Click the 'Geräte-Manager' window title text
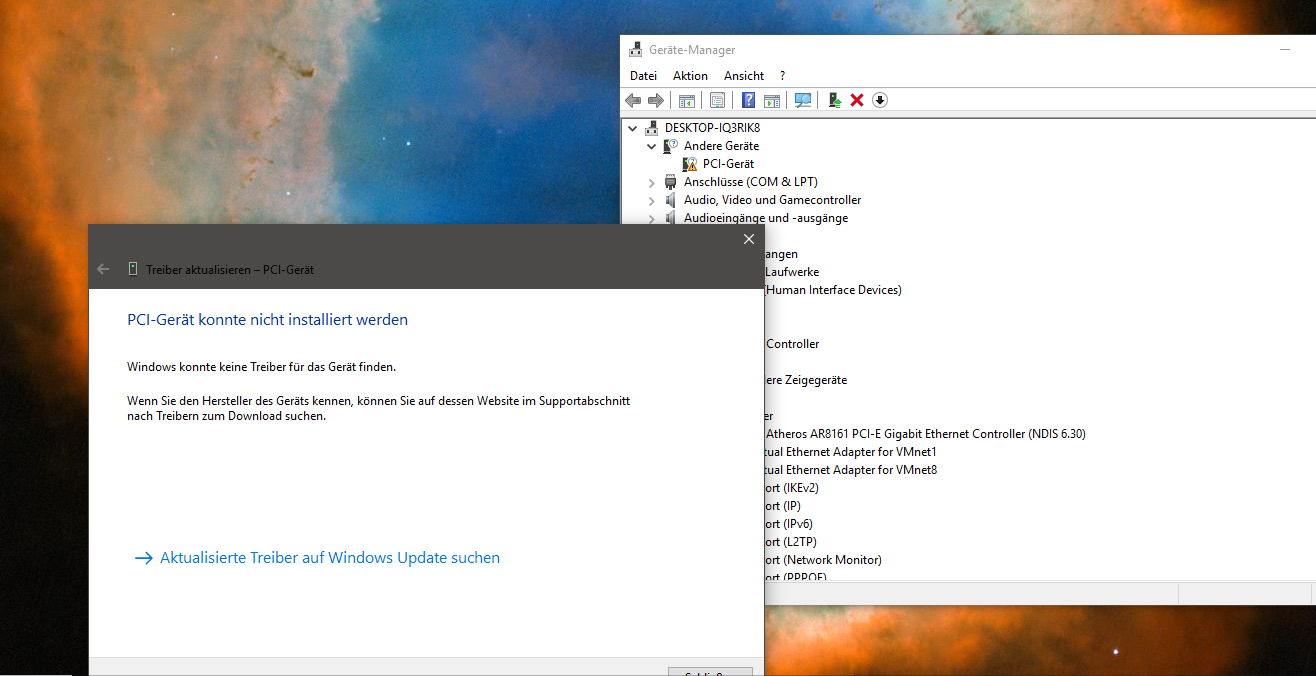This screenshot has width=1316, height=676. click(x=692, y=50)
